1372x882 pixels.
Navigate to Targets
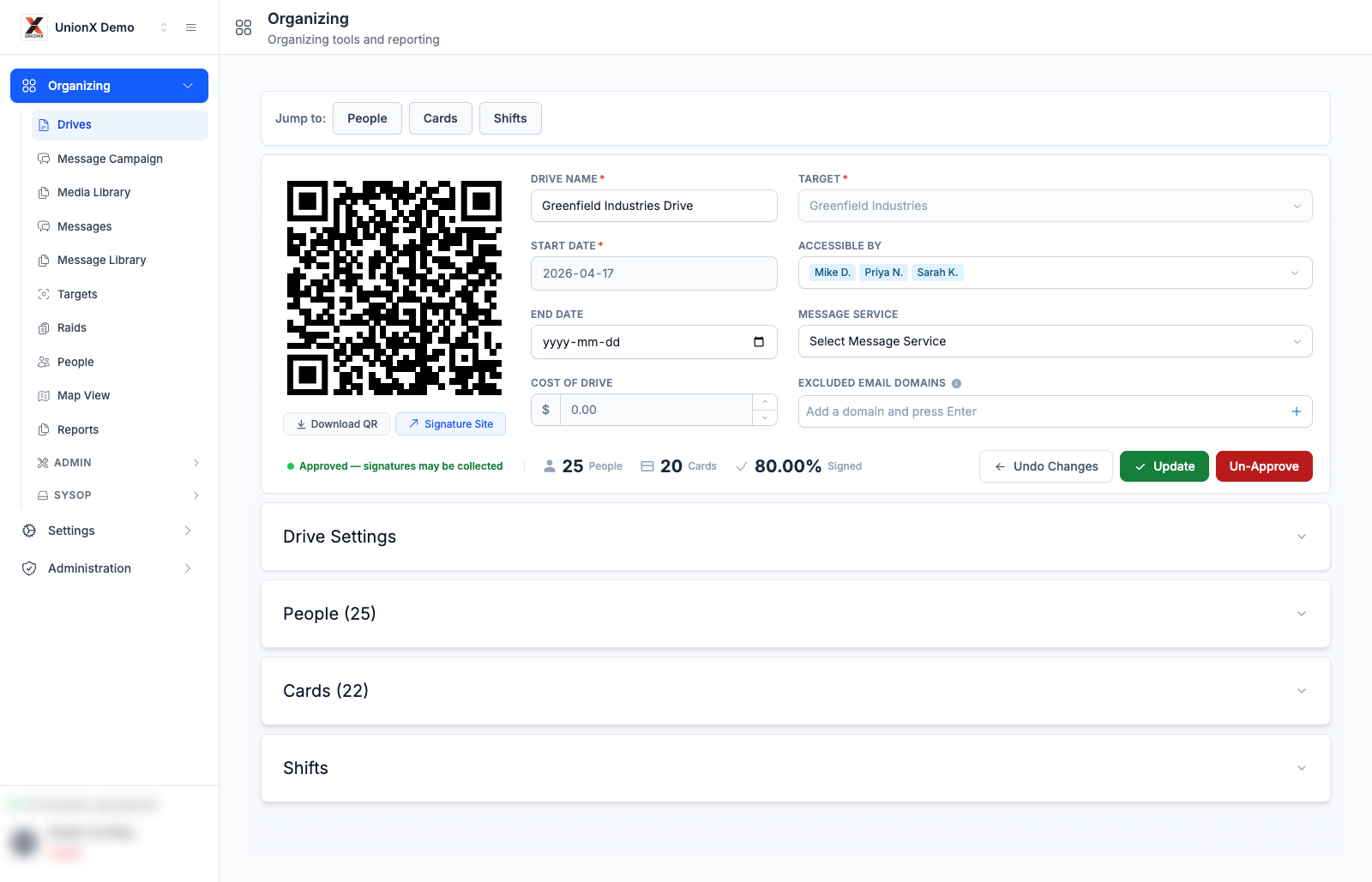coord(120,294)
